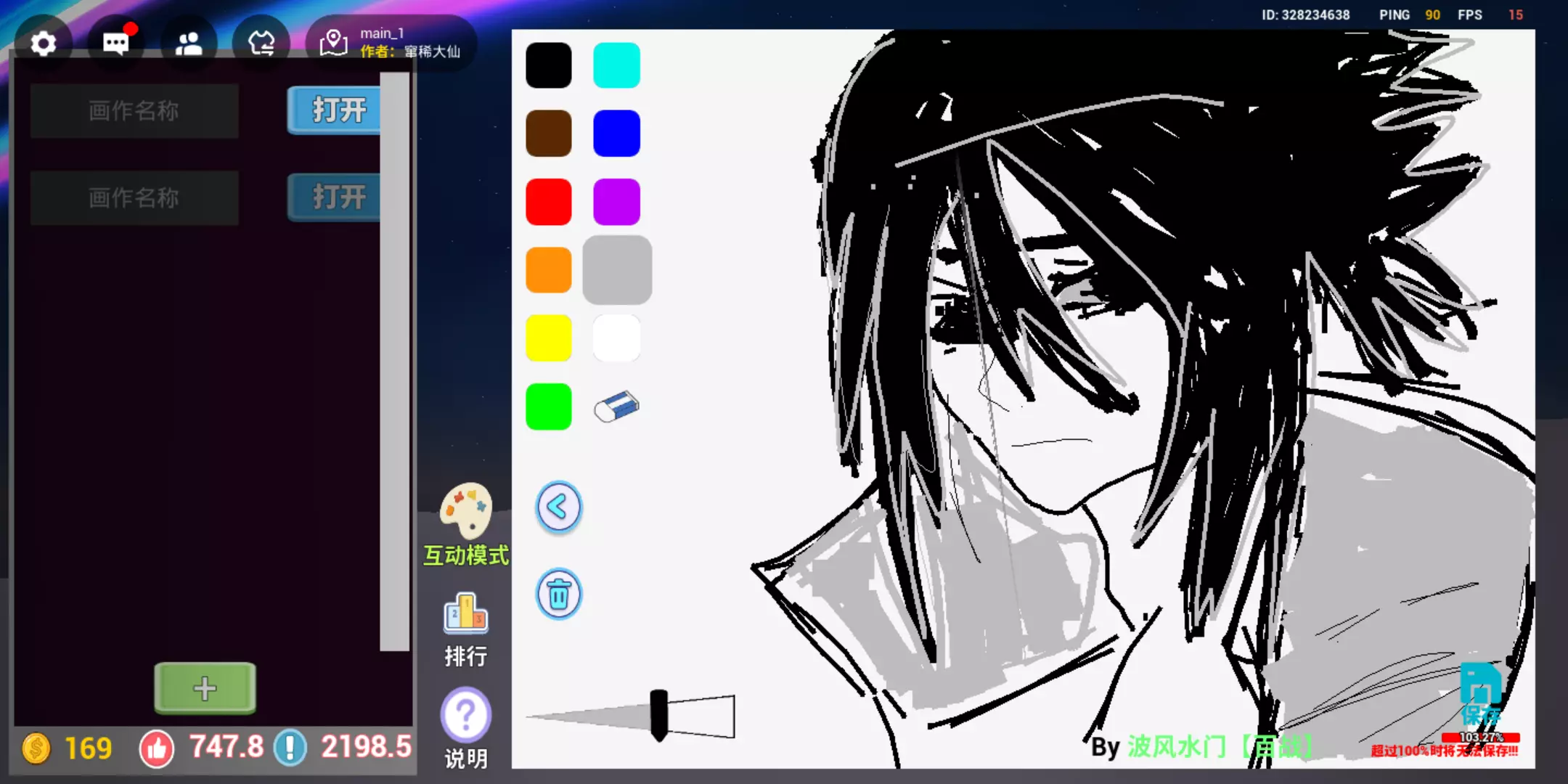Image resolution: width=1568 pixels, height=784 pixels.
Task: Click the undo back arrow button
Action: 558,507
